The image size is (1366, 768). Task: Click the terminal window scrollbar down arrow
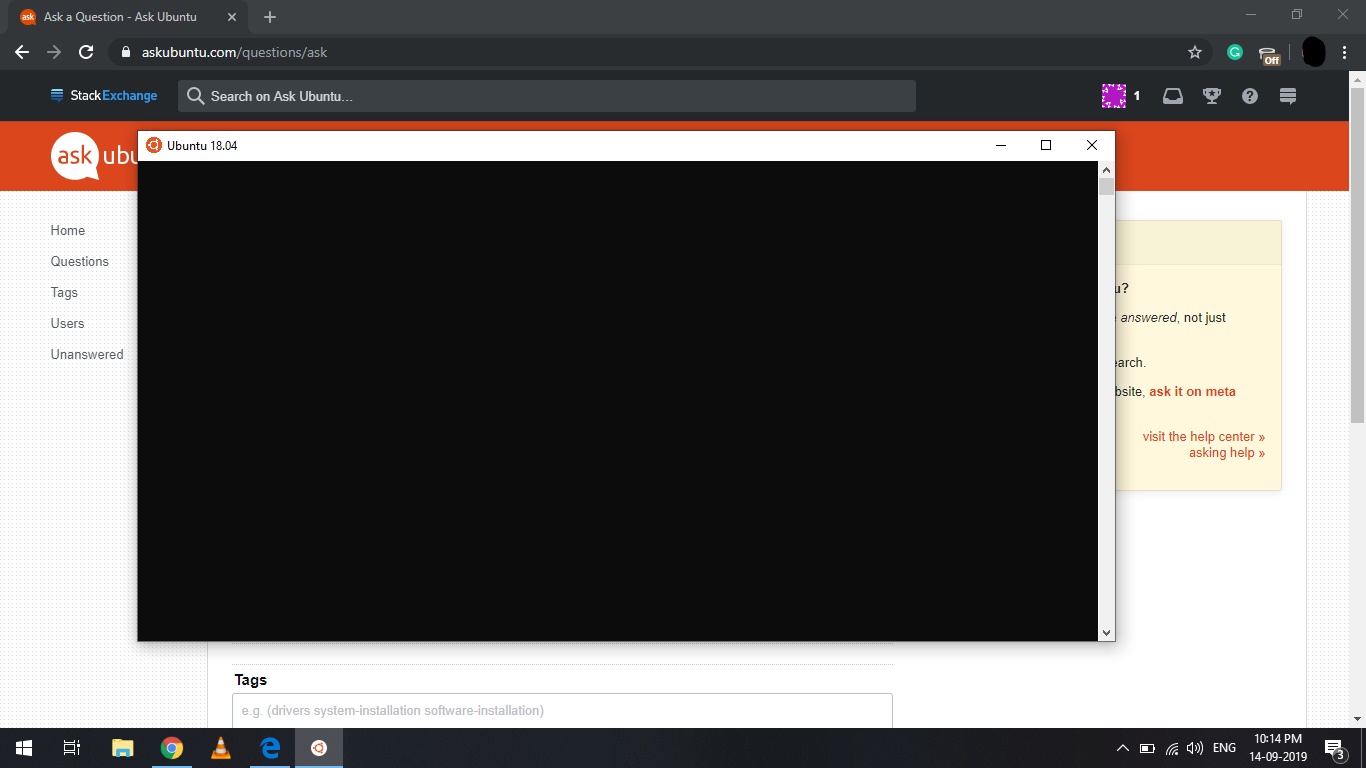coord(1106,632)
